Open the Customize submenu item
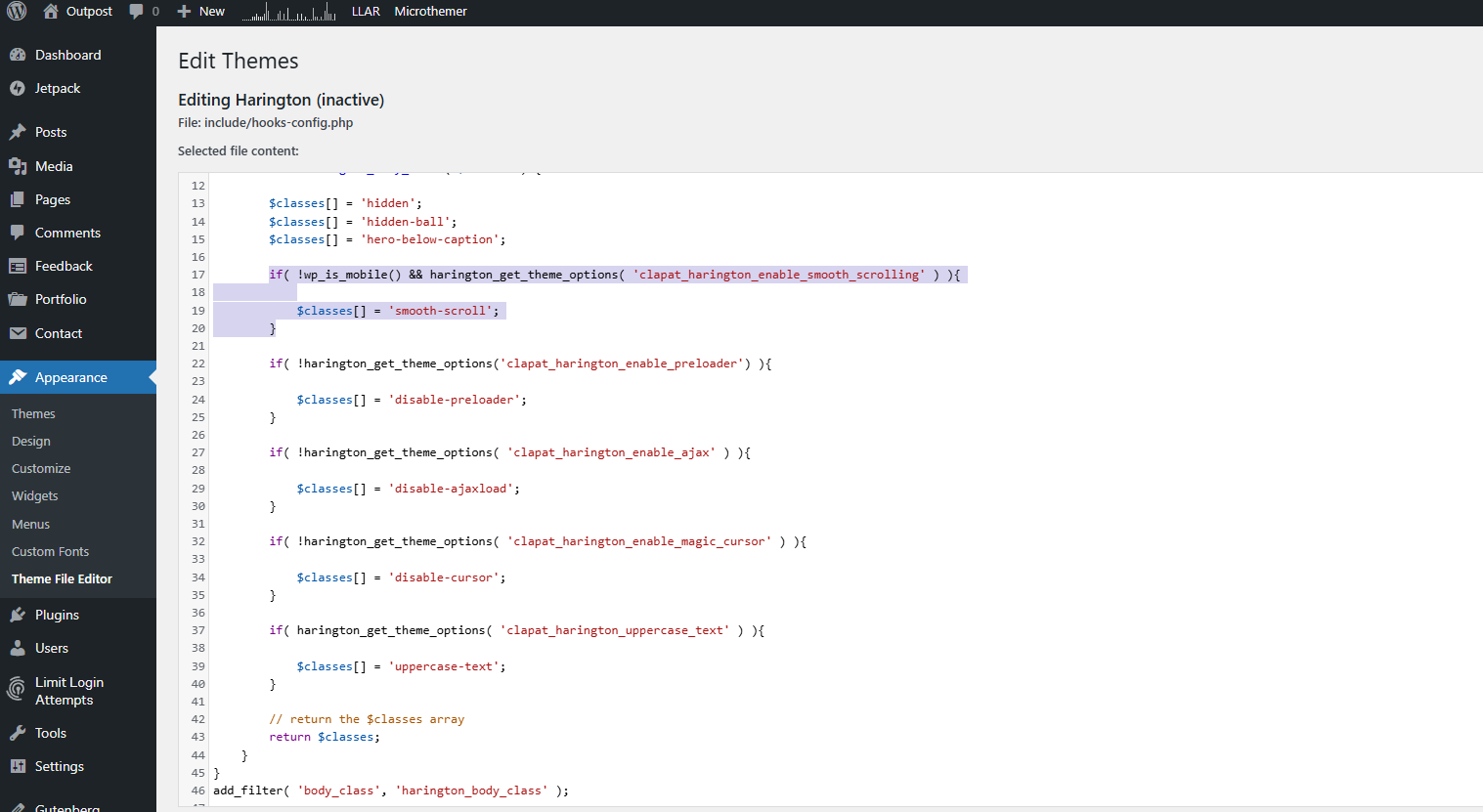1483x812 pixels. tap(41, 469)
